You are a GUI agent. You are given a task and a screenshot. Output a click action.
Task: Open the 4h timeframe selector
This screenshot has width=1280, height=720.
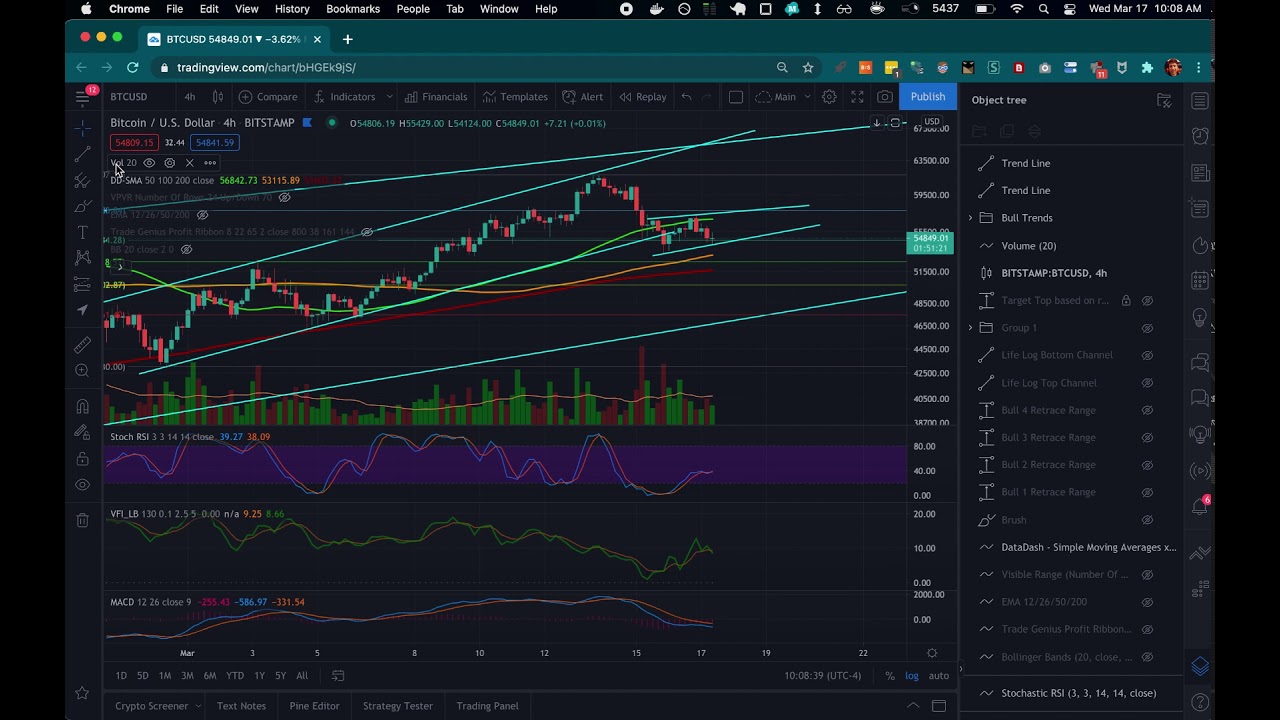189,97
